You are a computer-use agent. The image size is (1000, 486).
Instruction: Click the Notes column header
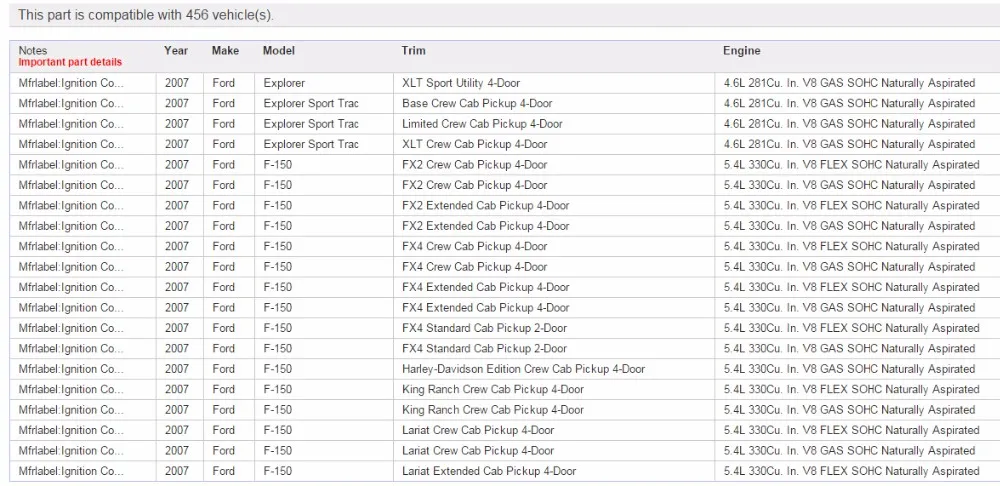(x=33, y=50)
